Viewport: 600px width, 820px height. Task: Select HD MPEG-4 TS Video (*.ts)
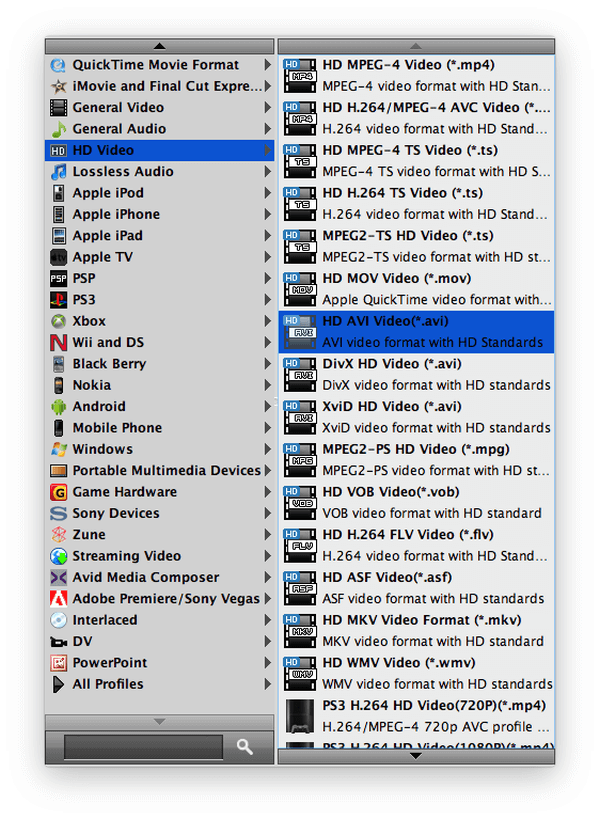coord(416,162)
